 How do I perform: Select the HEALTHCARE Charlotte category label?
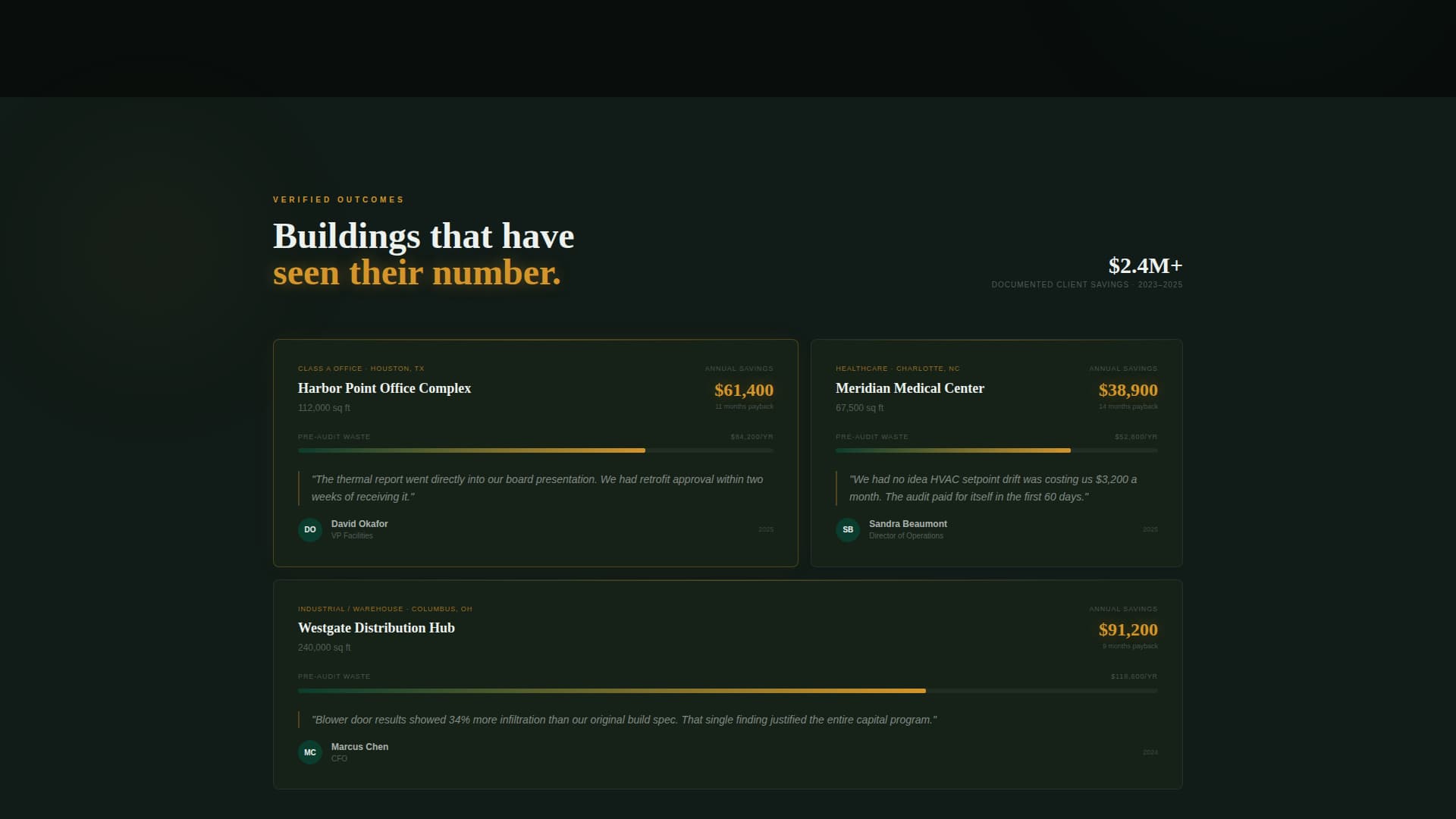897,368
